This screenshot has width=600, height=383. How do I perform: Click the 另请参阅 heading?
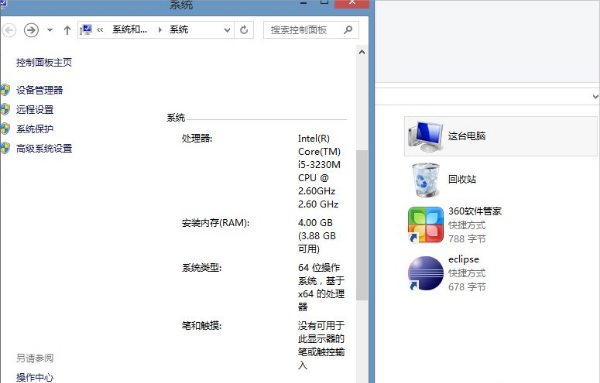[x=35, y=358]
